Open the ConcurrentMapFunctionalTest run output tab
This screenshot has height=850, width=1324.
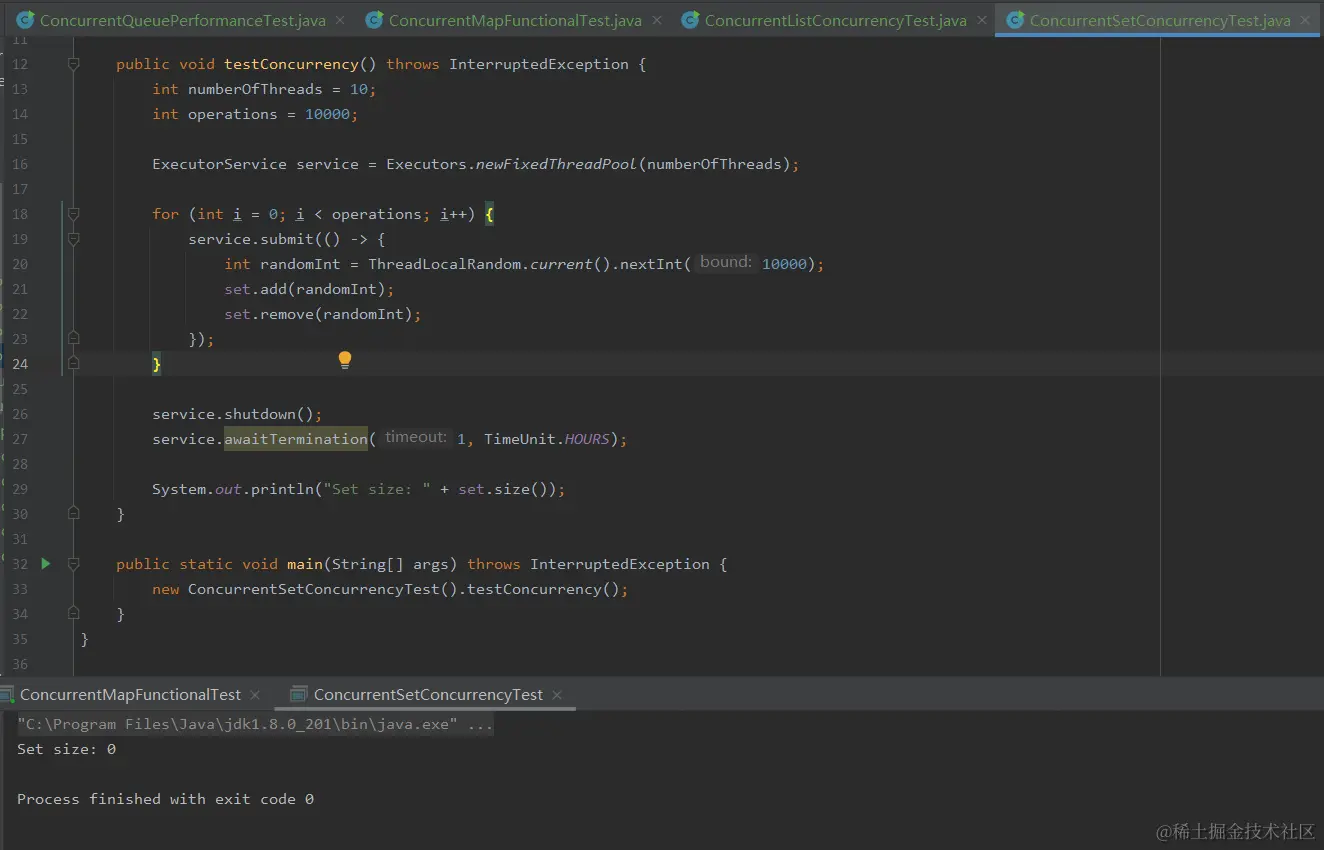click(130, 694)
